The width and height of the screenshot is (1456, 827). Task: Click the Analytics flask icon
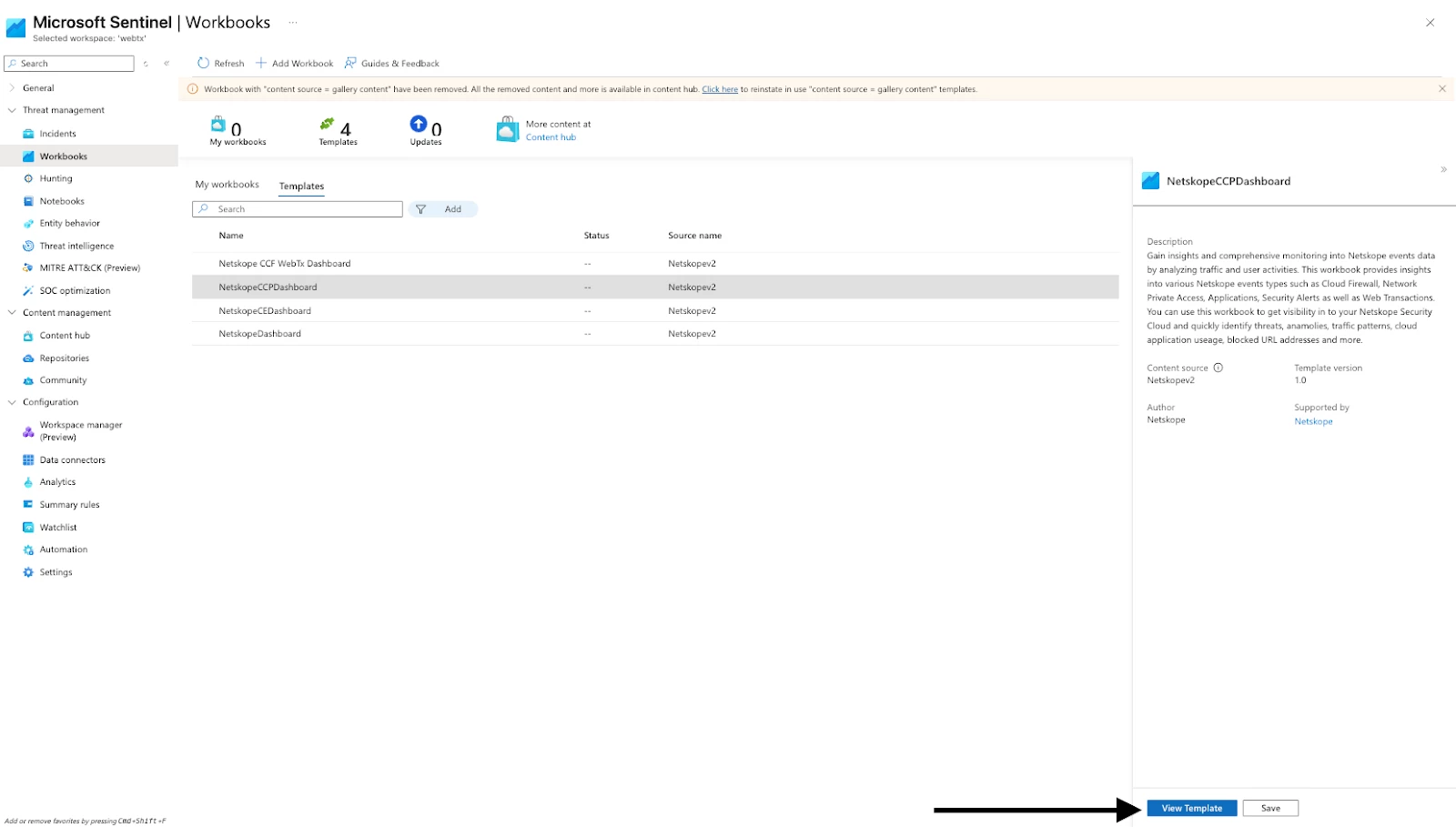coord(28,482)
